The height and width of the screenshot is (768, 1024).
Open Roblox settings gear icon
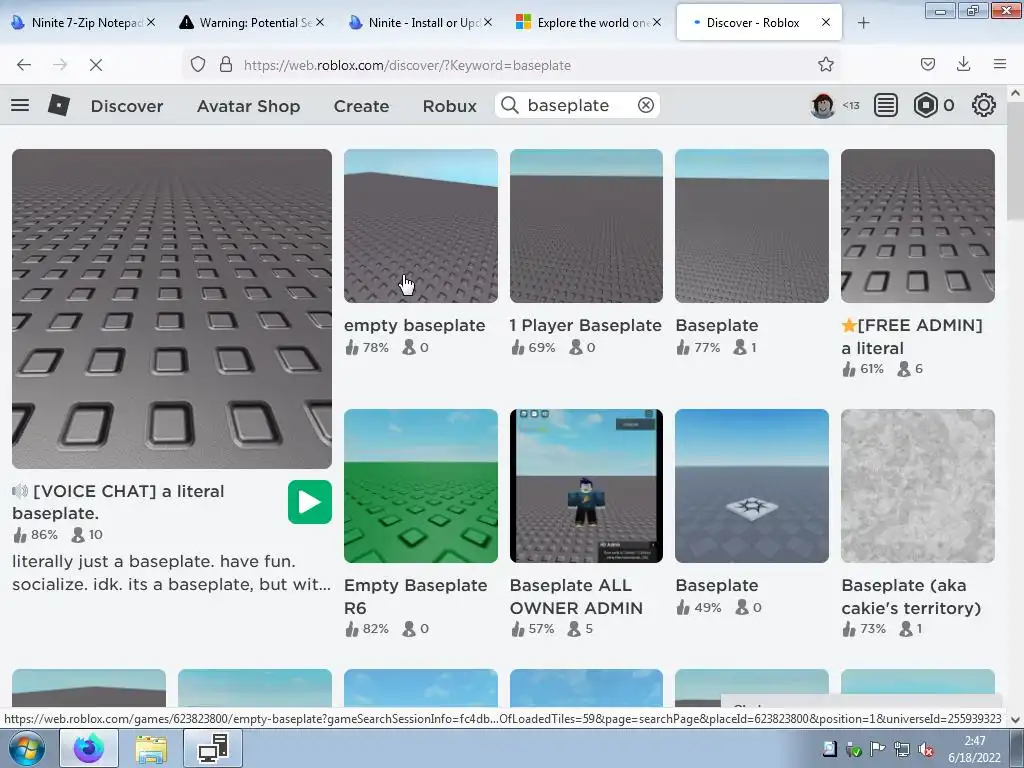[983, 105]
